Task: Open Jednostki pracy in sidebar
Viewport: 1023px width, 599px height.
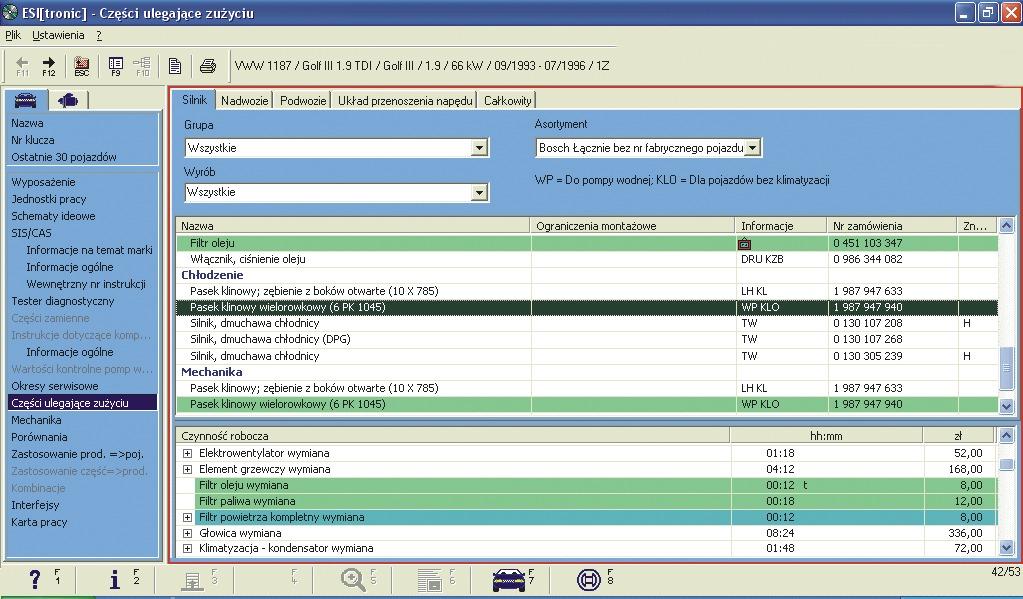Action: 48,199
